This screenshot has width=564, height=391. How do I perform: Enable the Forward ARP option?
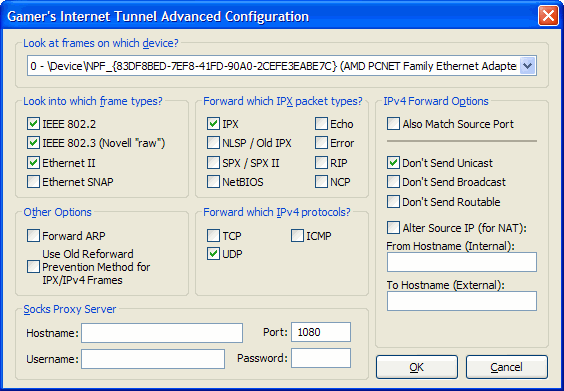33,236
